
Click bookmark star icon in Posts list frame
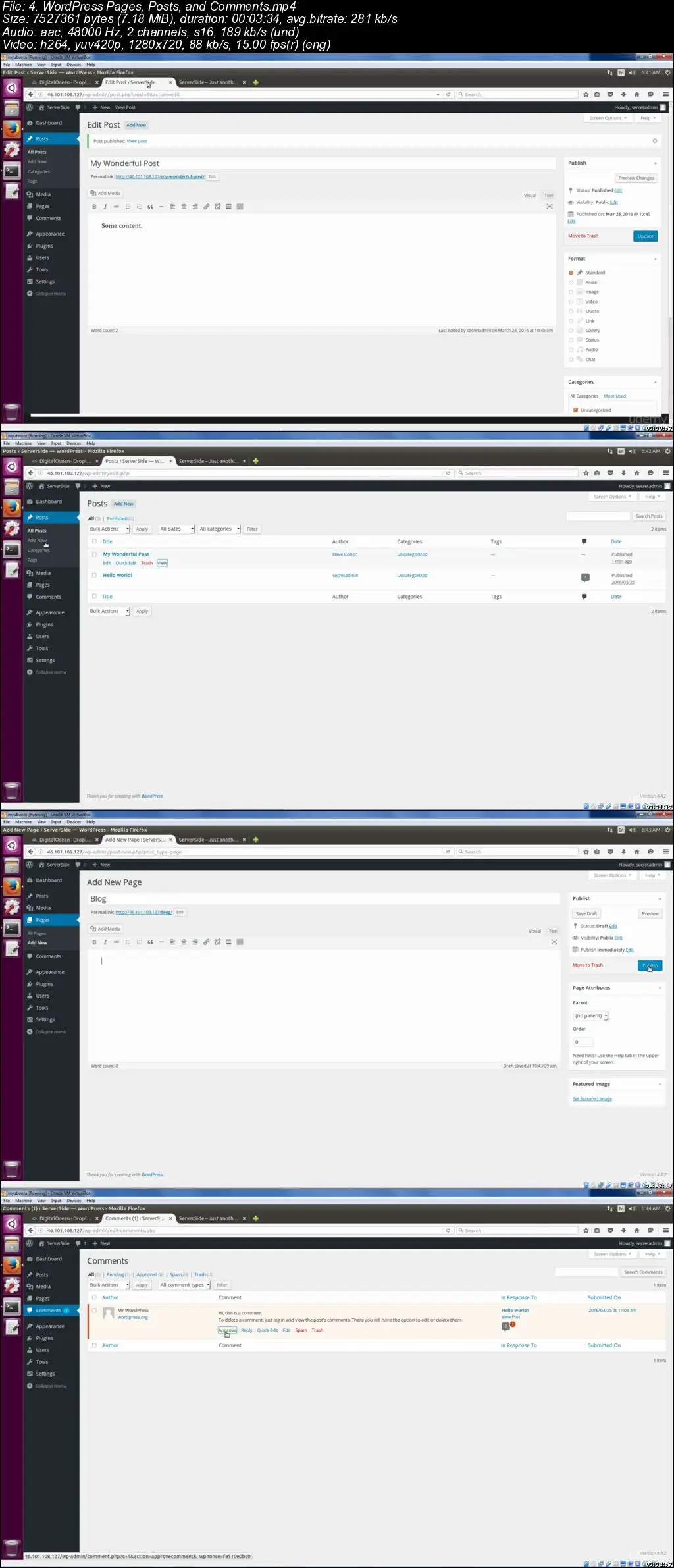586,473
